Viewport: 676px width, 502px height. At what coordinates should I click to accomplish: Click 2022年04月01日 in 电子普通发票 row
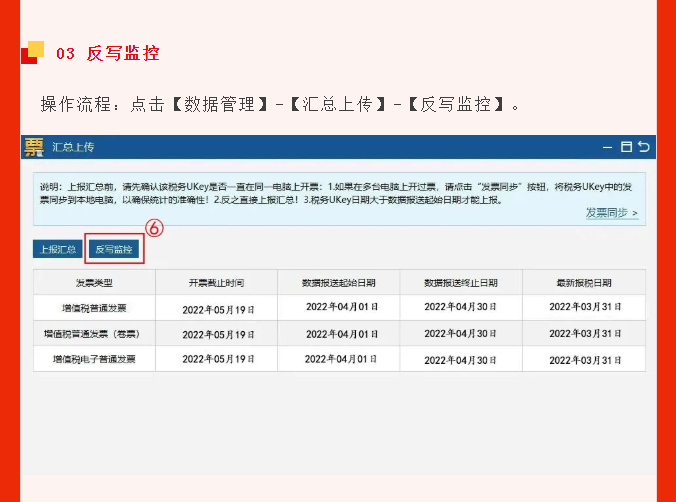pyautogui.click(x=341, y=359)
